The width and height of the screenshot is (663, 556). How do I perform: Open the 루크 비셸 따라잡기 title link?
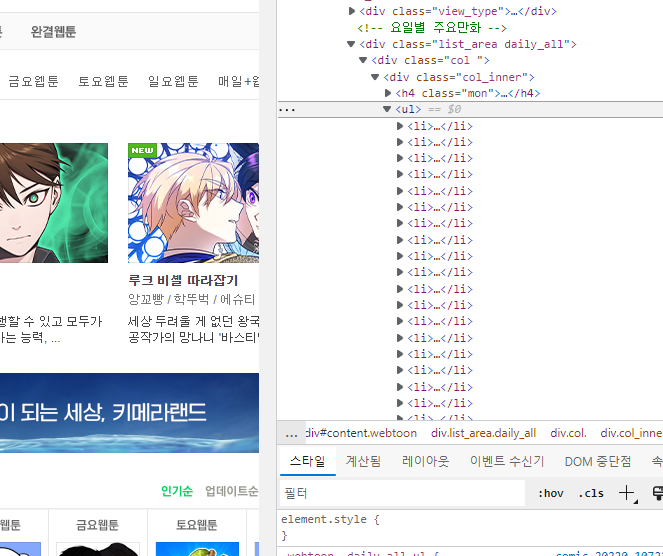coord(183,280)
